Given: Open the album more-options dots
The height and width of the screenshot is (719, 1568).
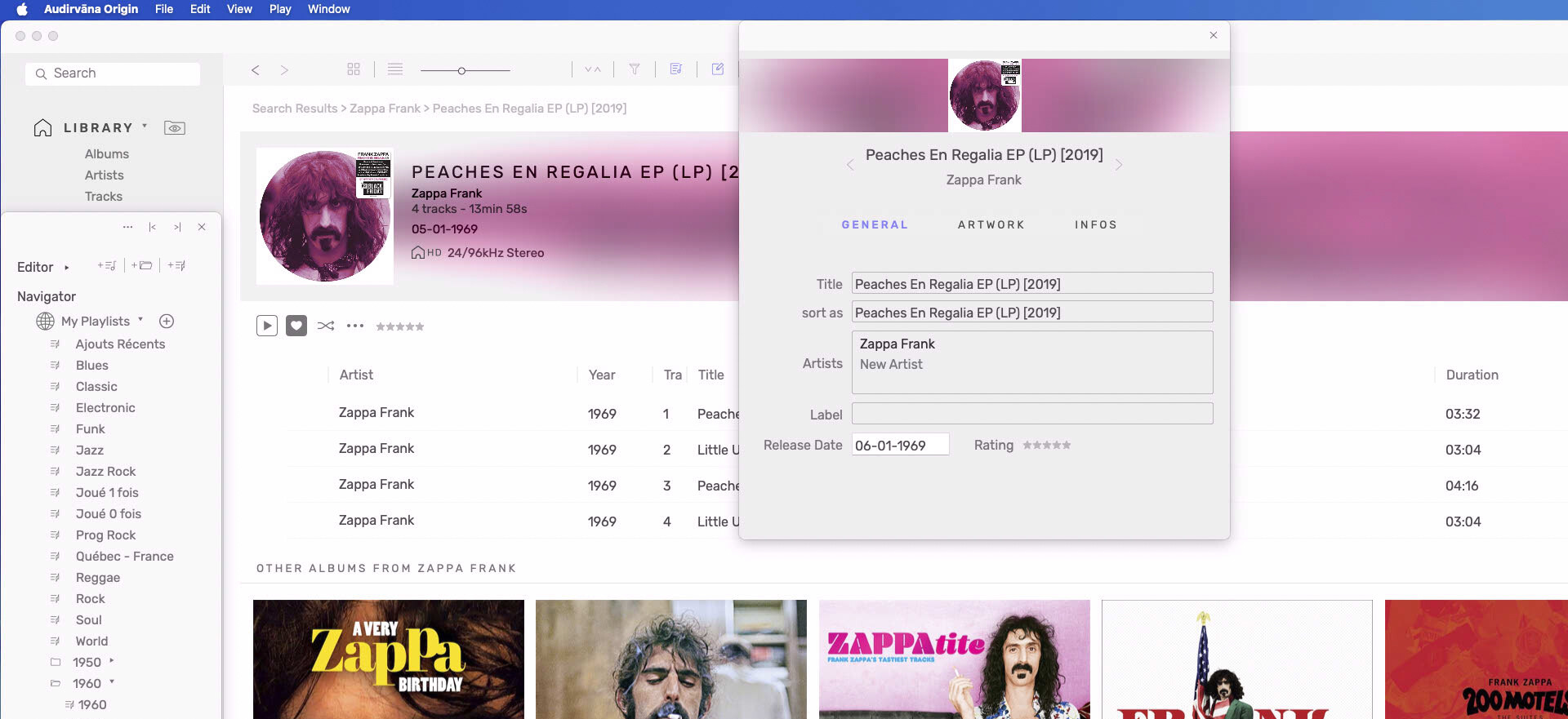Looking at the screenshot, I should 355,326.
